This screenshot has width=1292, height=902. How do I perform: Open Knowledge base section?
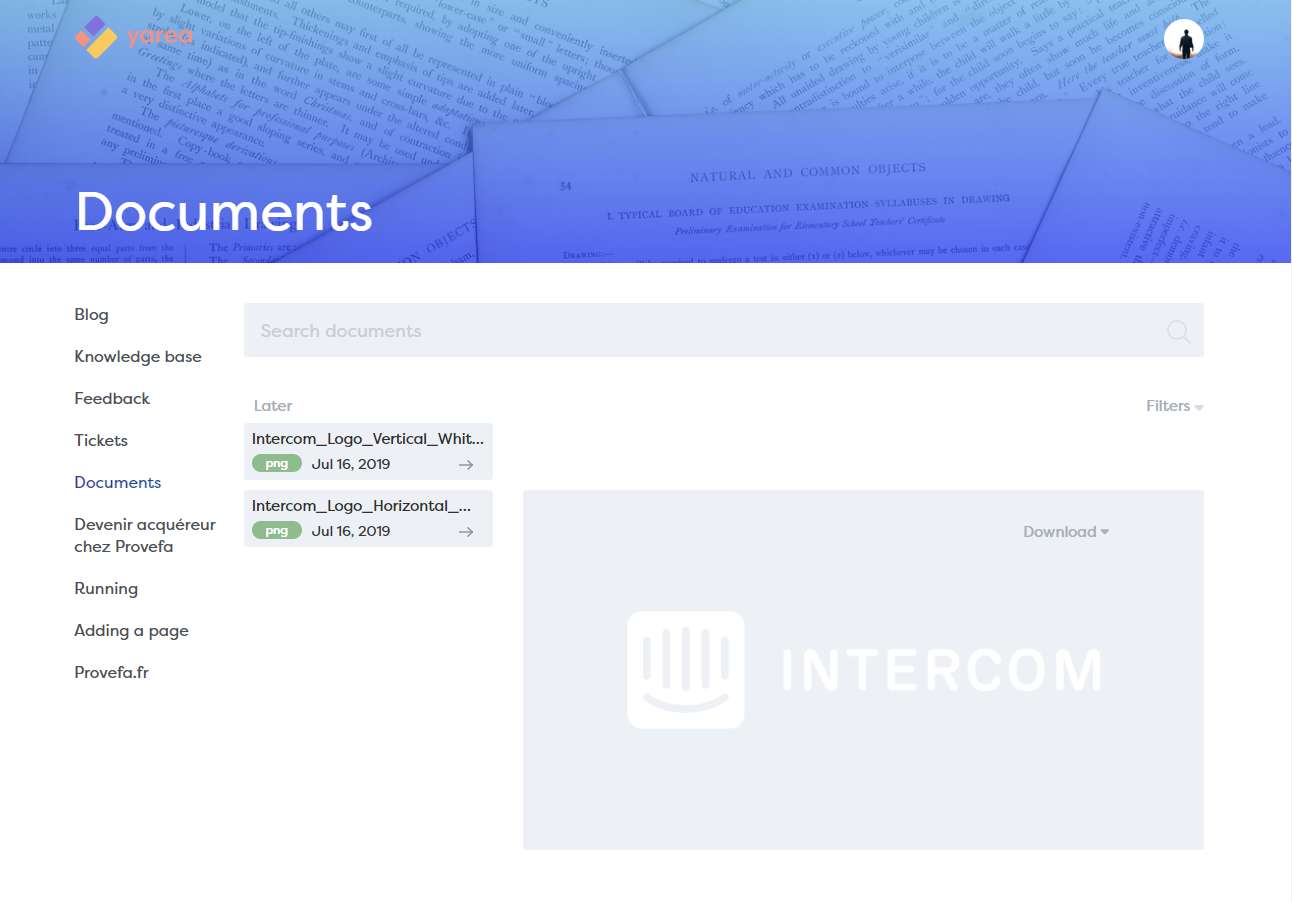coord(138,356)
